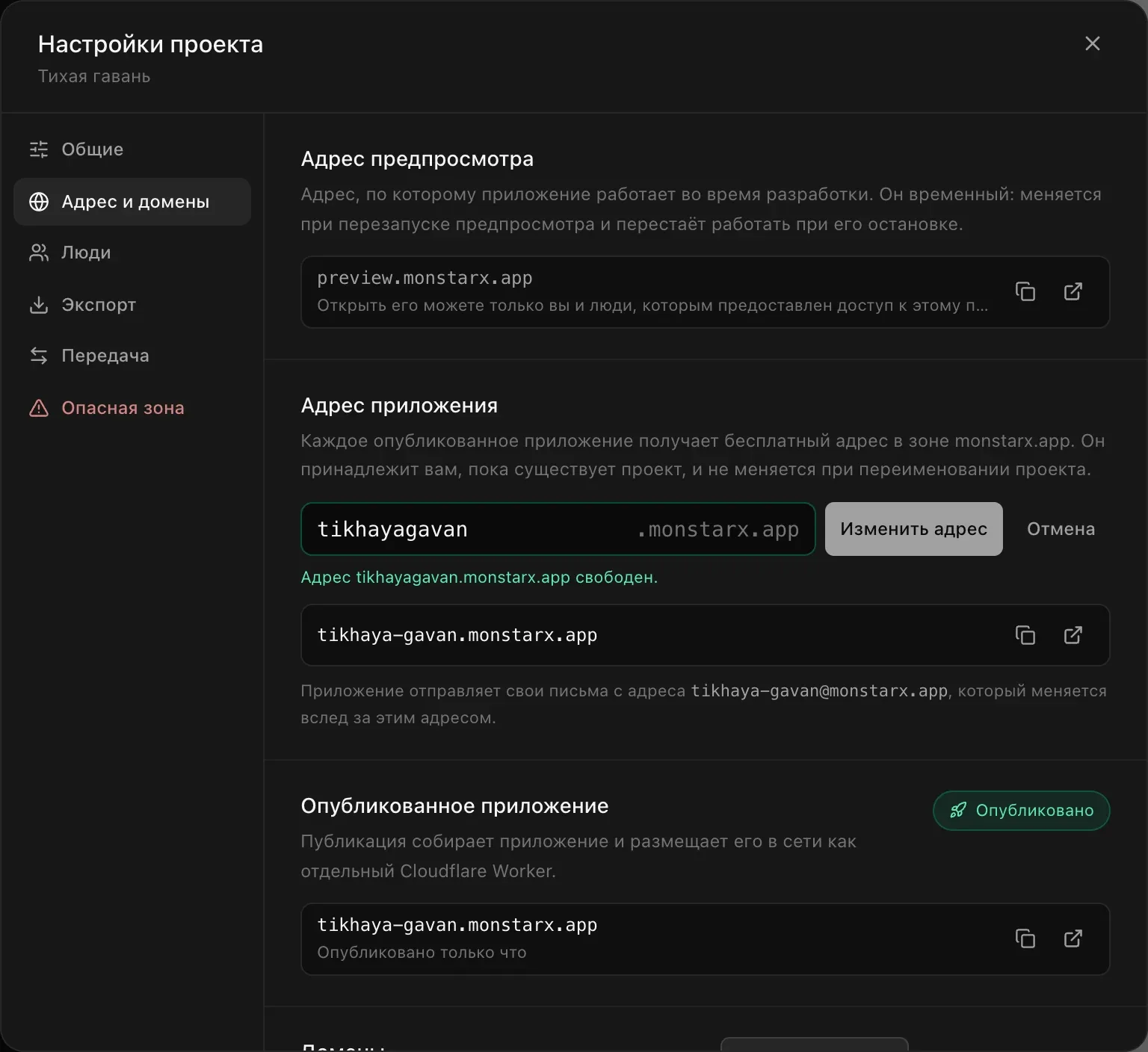Open app address link under Адрес приложения
This screenshot has width=1148, height=1052.
click(x=1073, y=635)
